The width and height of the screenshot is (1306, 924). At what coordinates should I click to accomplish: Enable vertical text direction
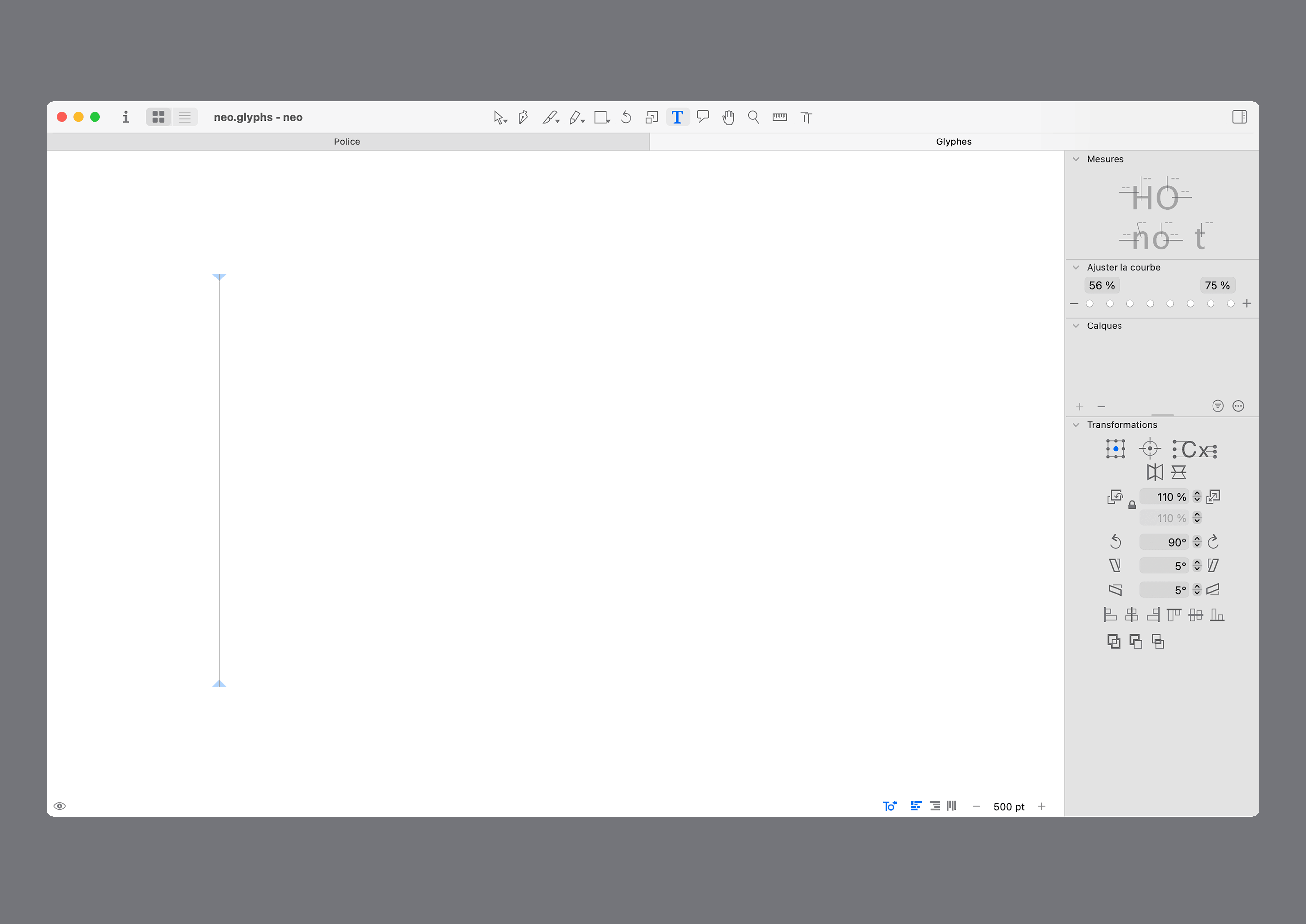point(951,806)
